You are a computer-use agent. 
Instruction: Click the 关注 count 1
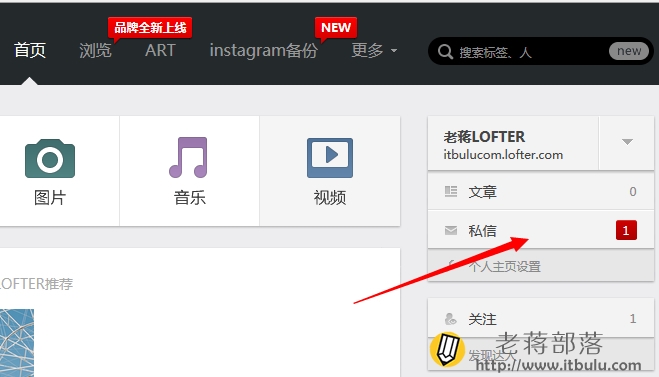pos(633,319)
